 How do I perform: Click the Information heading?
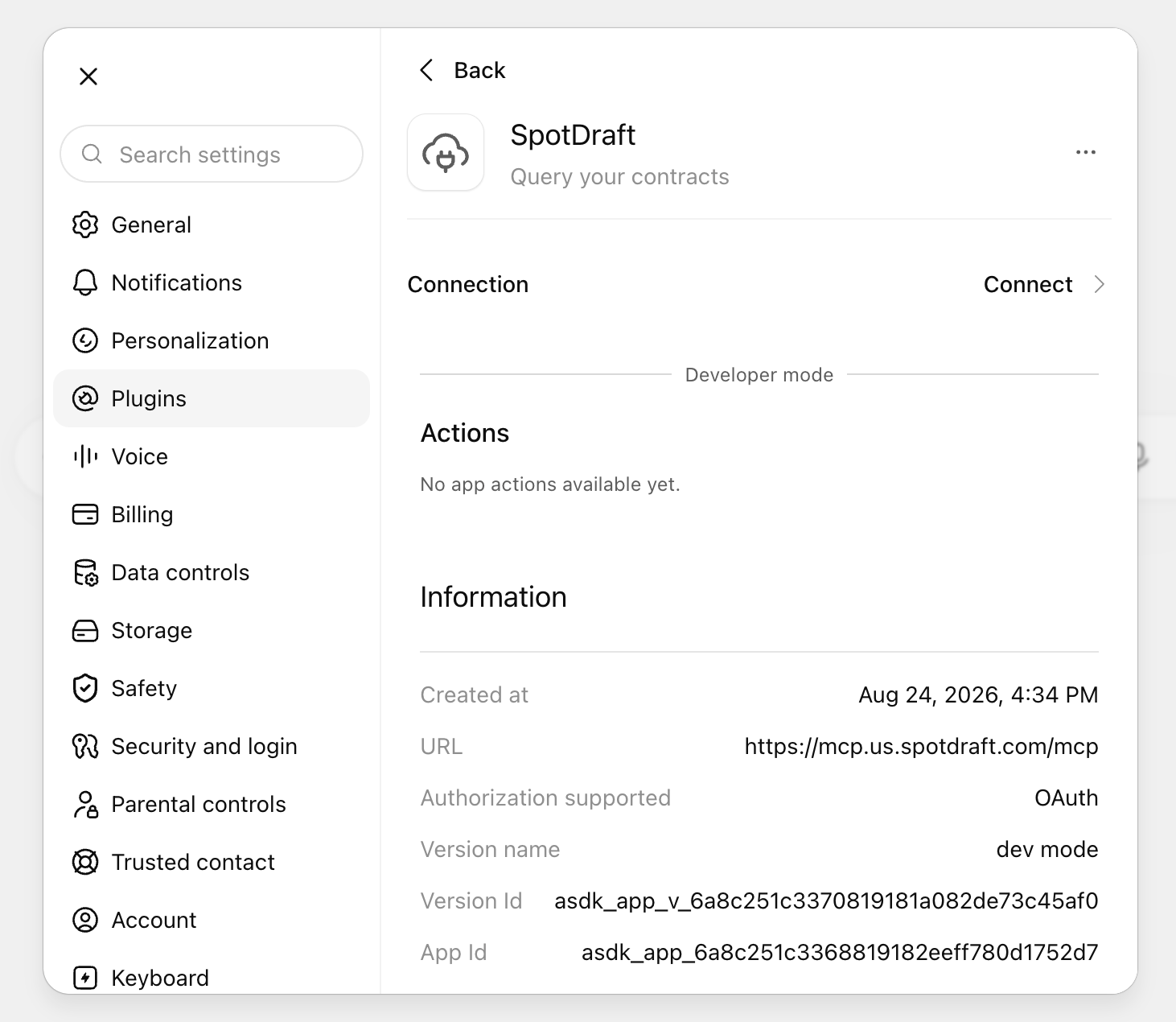click(494, 597)
